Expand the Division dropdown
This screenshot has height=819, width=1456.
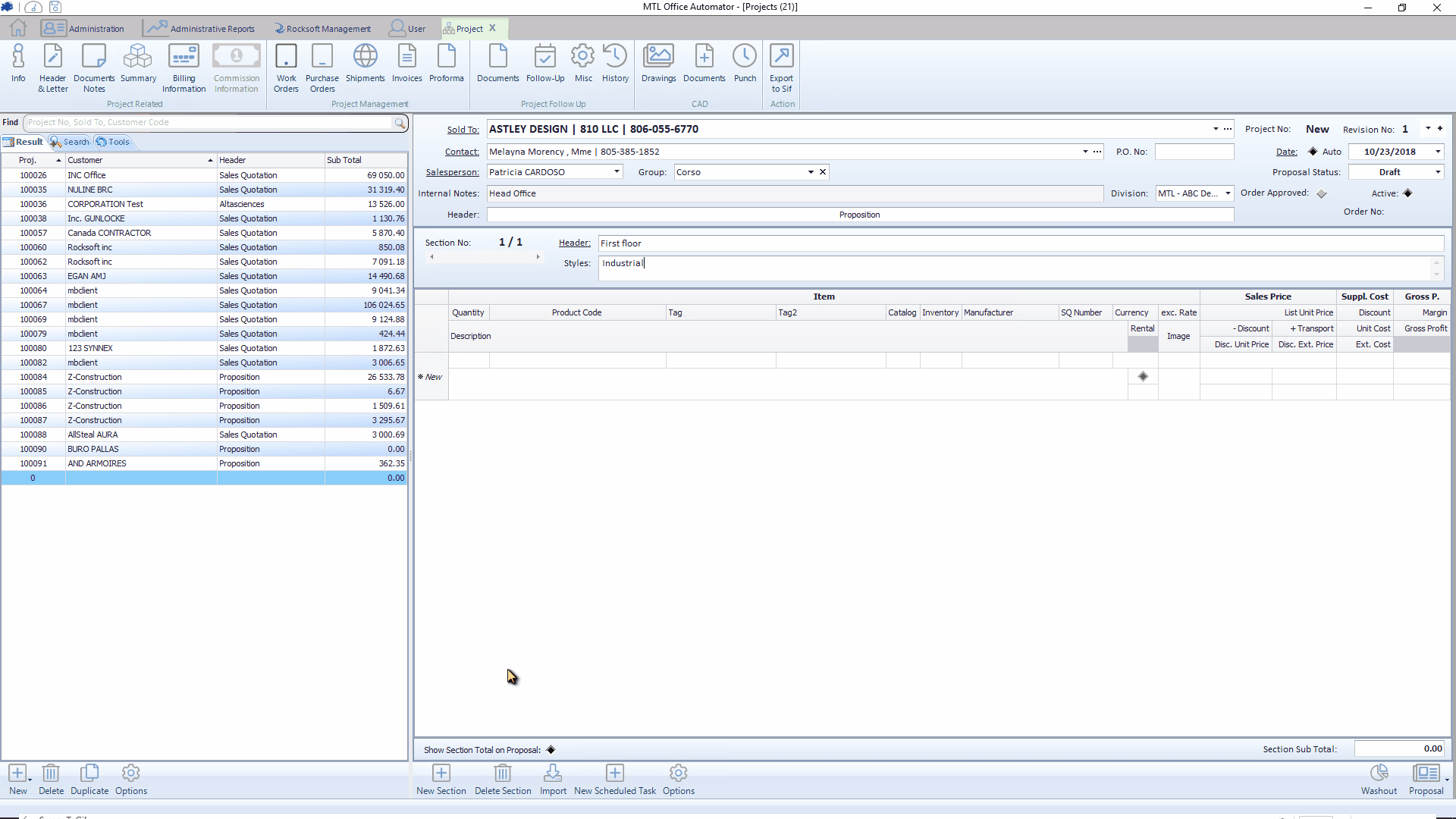click(x=1228, y=193)
